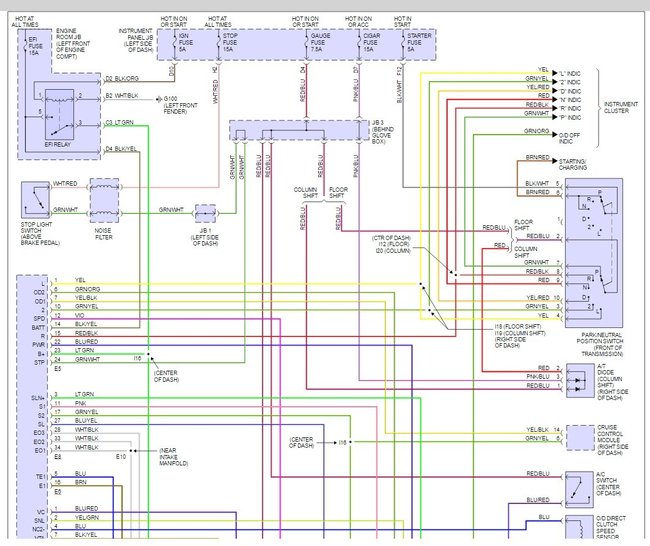The height and width of the screenshot is (546, 650).
Task: Select CRUISE CONTROL MODULE text
Action: (612, 440)
